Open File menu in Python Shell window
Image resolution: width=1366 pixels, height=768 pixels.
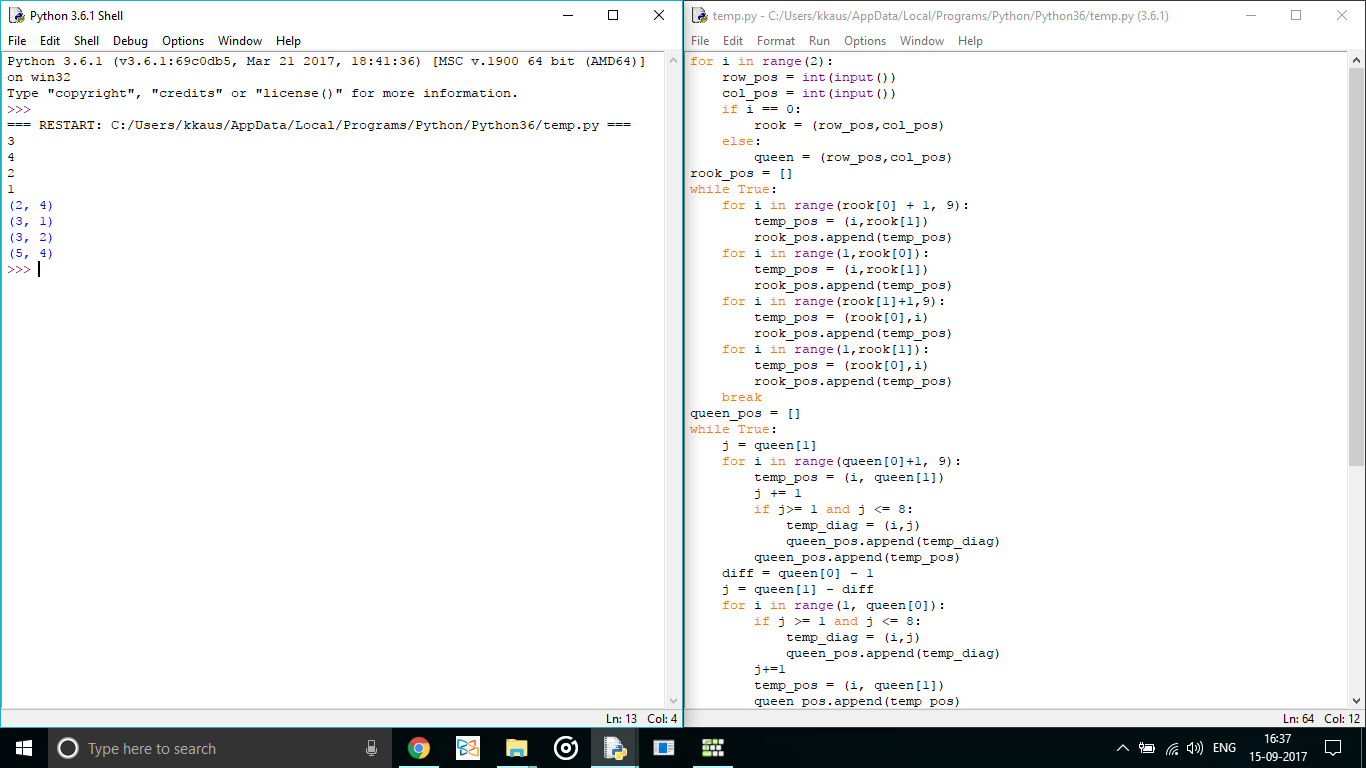point(17,41)
